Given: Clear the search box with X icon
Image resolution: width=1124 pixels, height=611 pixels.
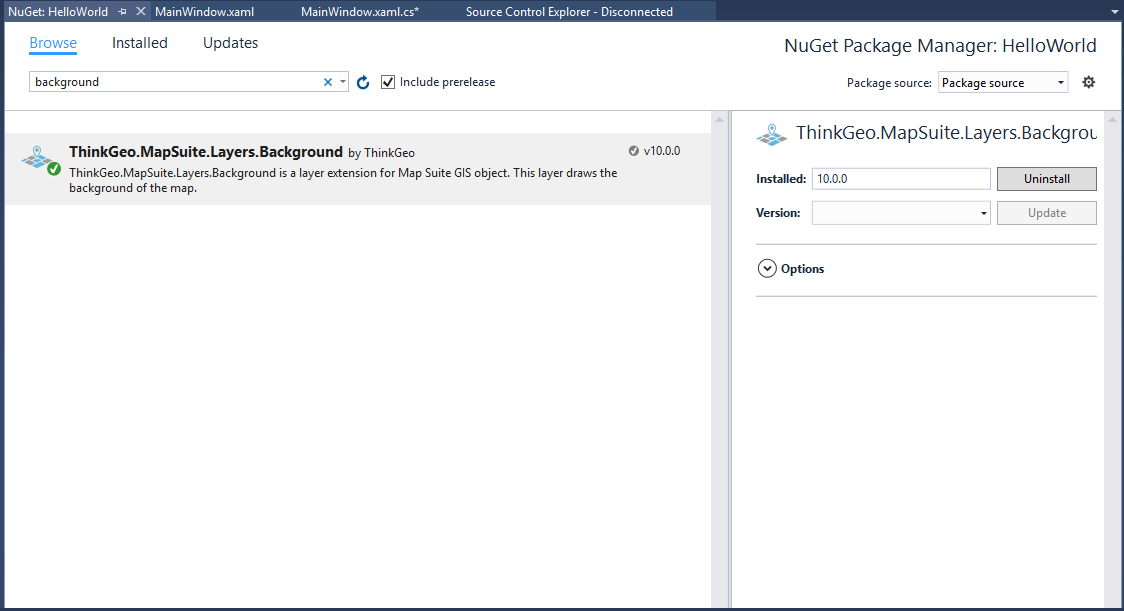Looking at the screenshot, I should coord(328,82).
